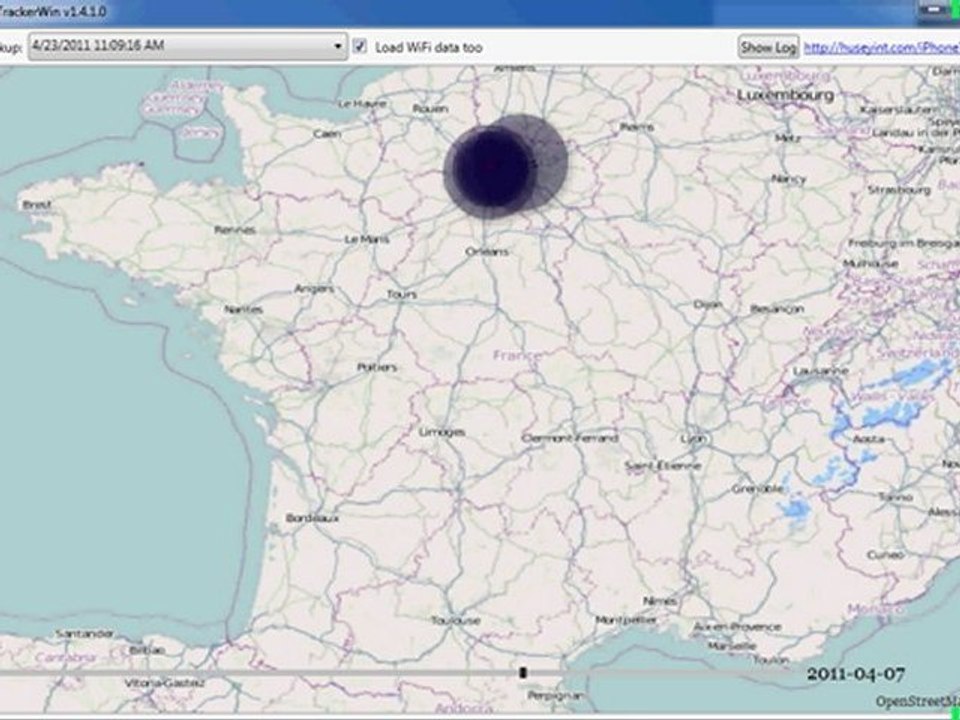Click the 2011-04-07 date label
The width and height of the screenshot is (960, 720).
click(x=855, y=674)
